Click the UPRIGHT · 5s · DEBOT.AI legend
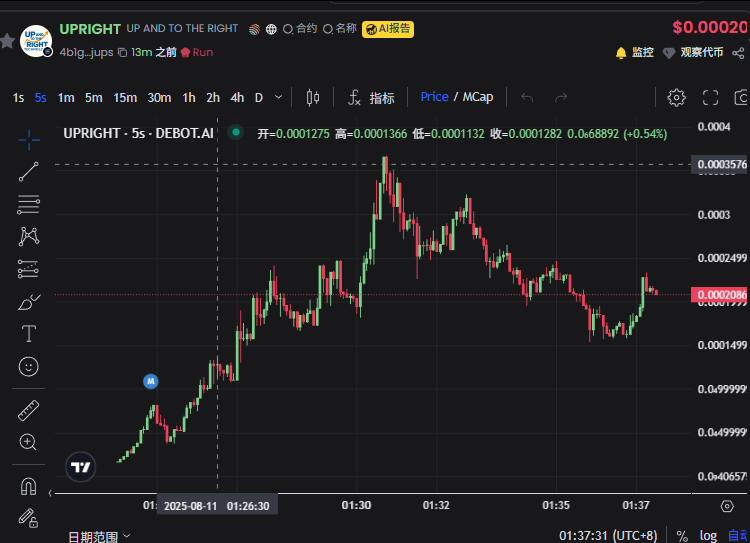The image size is (750, 543). (138, 133)
